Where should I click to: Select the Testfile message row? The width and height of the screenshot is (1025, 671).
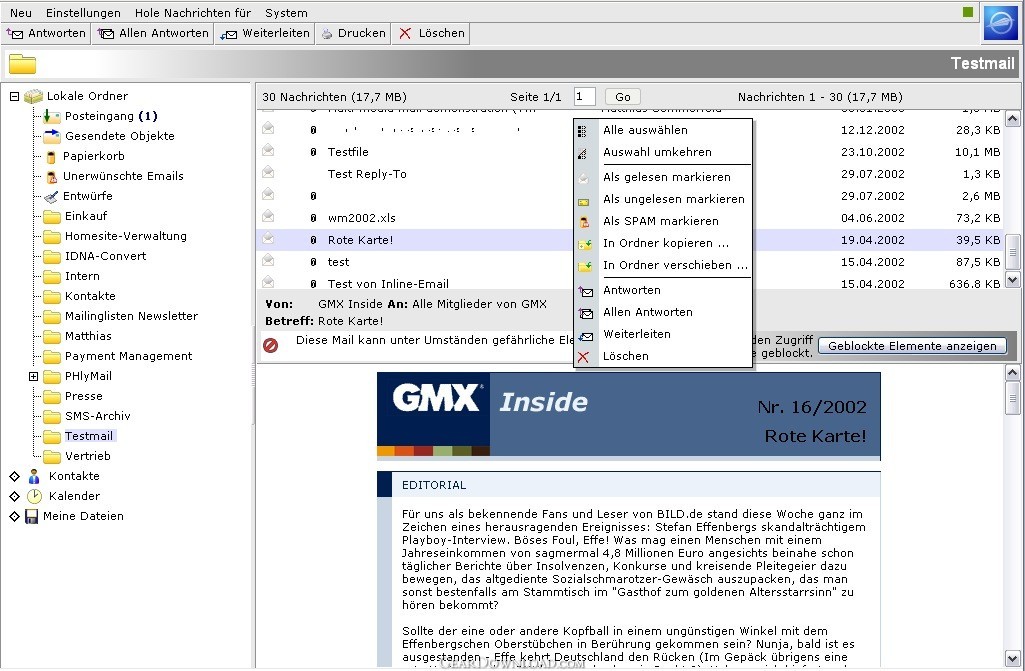click(631, 152)
